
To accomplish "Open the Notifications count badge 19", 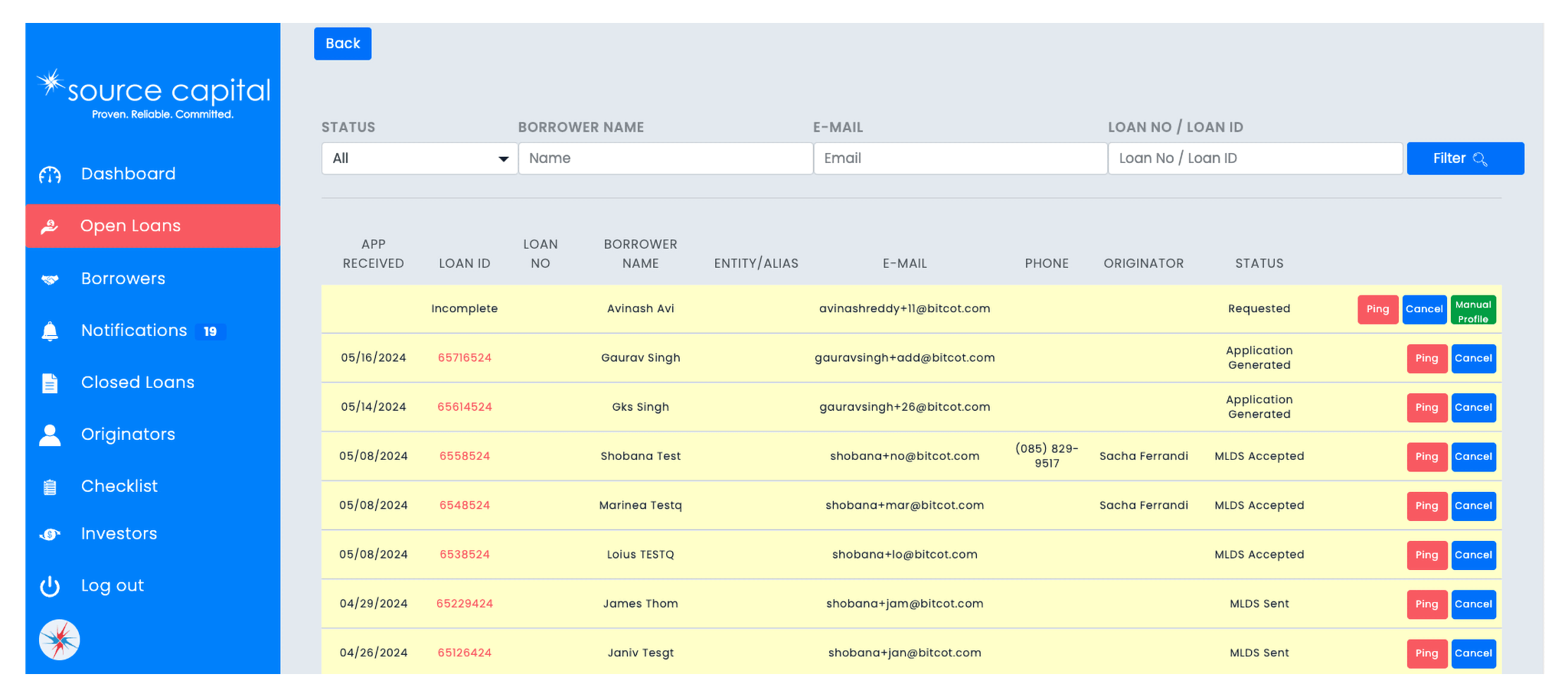I will [210, 331].
